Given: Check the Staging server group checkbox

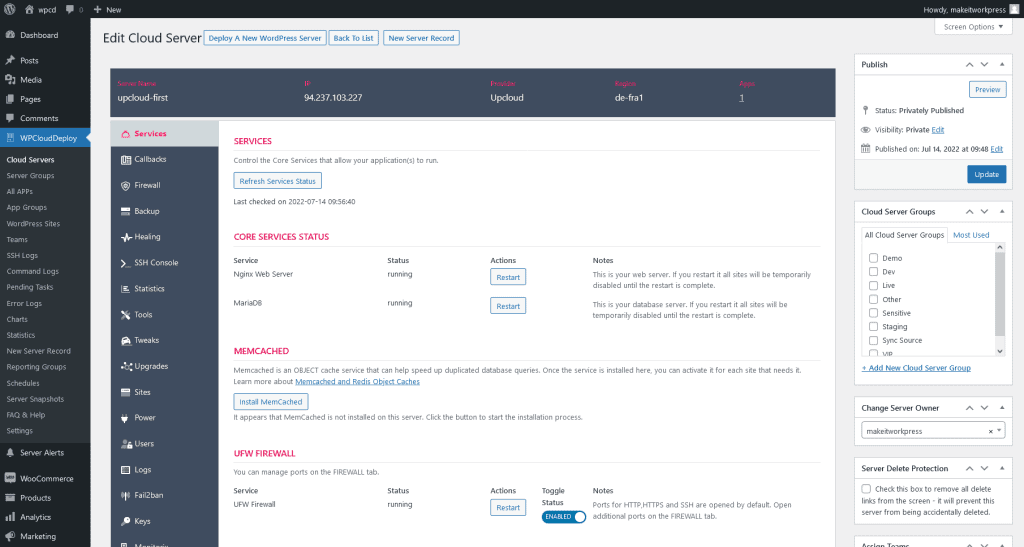Looking at the screenshot, I should 873,326.
